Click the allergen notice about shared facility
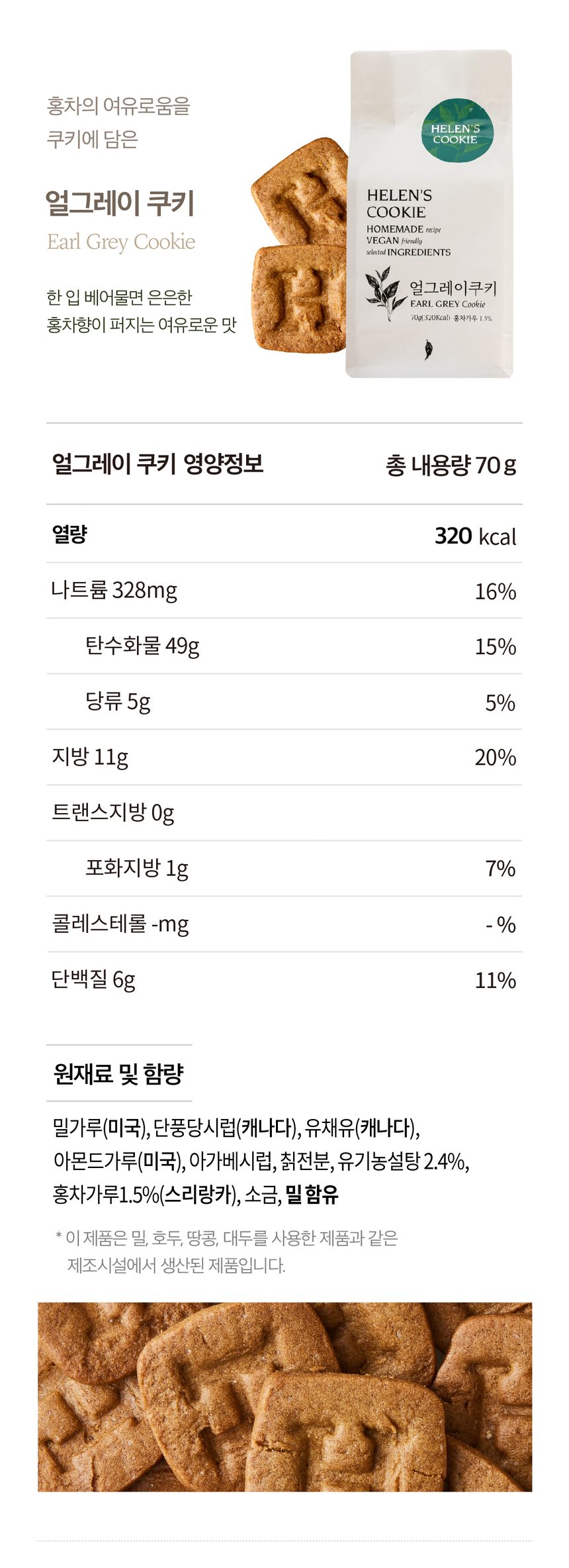Image resolution: width=569 pixels, height=1568 pixels. click(227, 1251)
